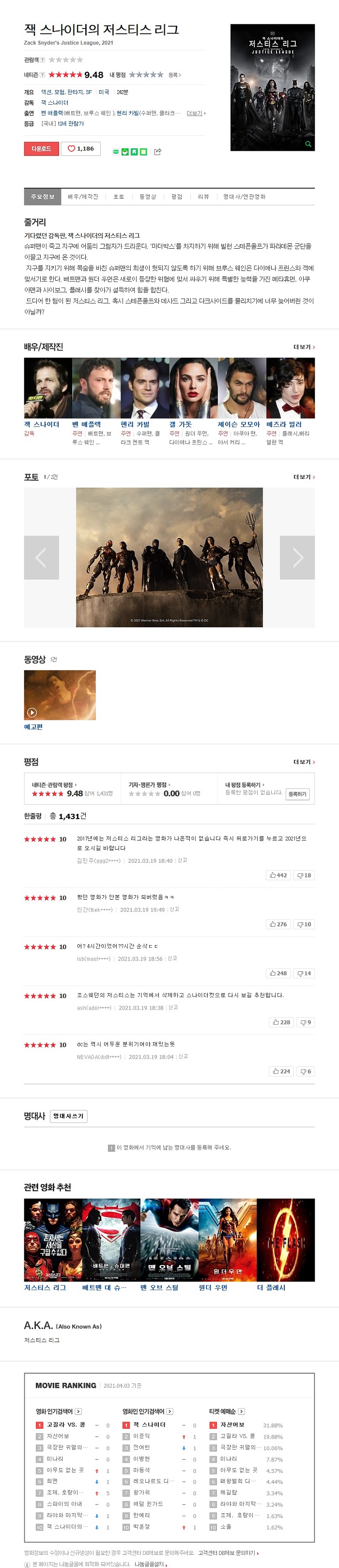Show the next photo with right arrow

(297, 557)
